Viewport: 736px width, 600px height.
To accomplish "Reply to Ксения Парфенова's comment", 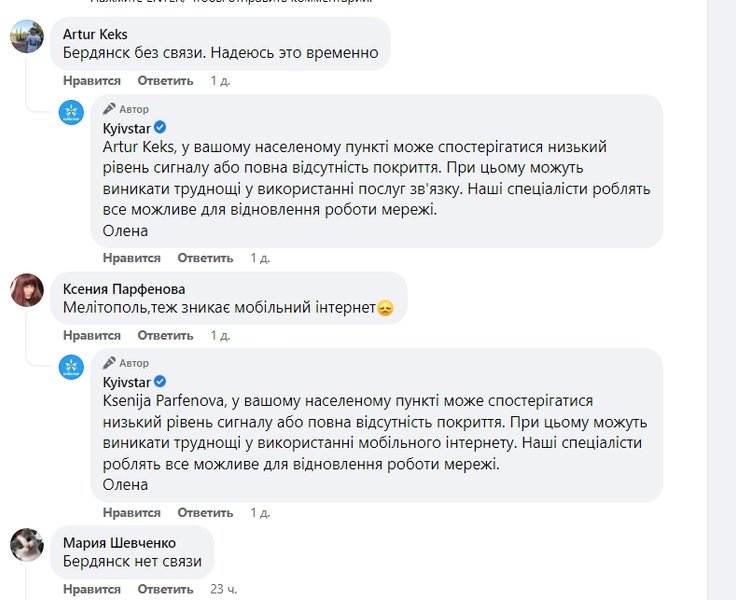I will click(x=158, y=335).
